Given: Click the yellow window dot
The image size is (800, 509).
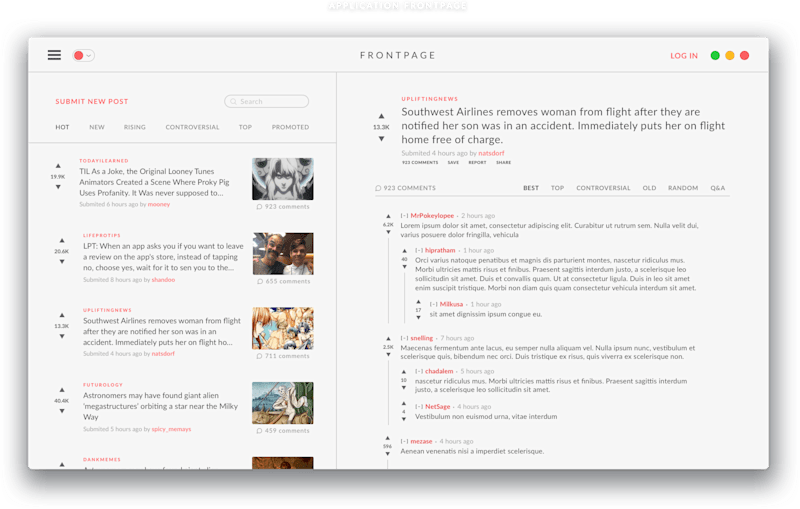Looking at the screenshot, I should click(730, 55).
